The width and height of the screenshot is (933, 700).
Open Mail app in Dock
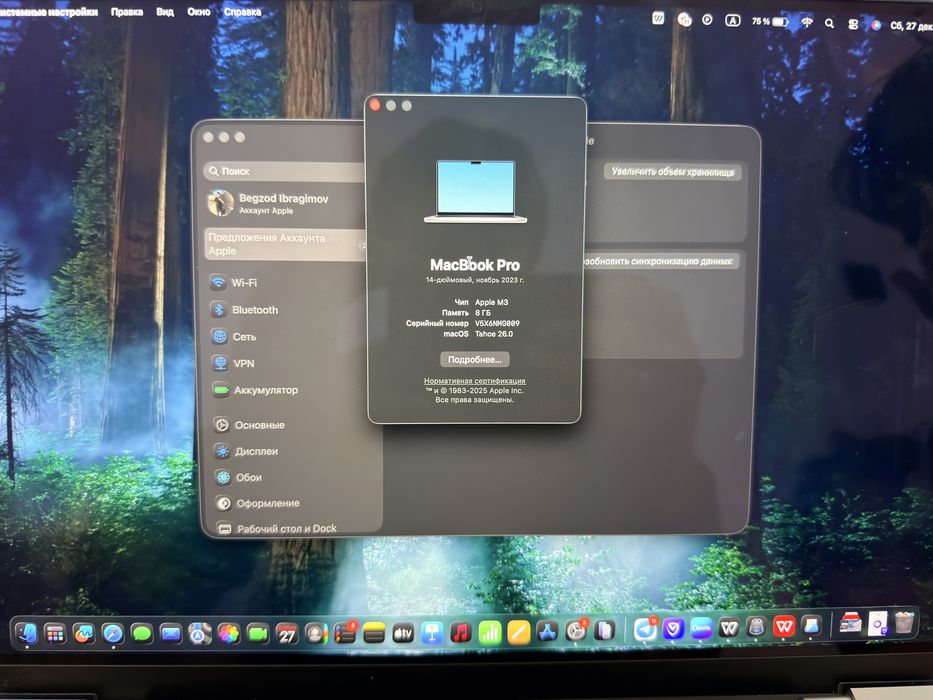tap(171, 634)
